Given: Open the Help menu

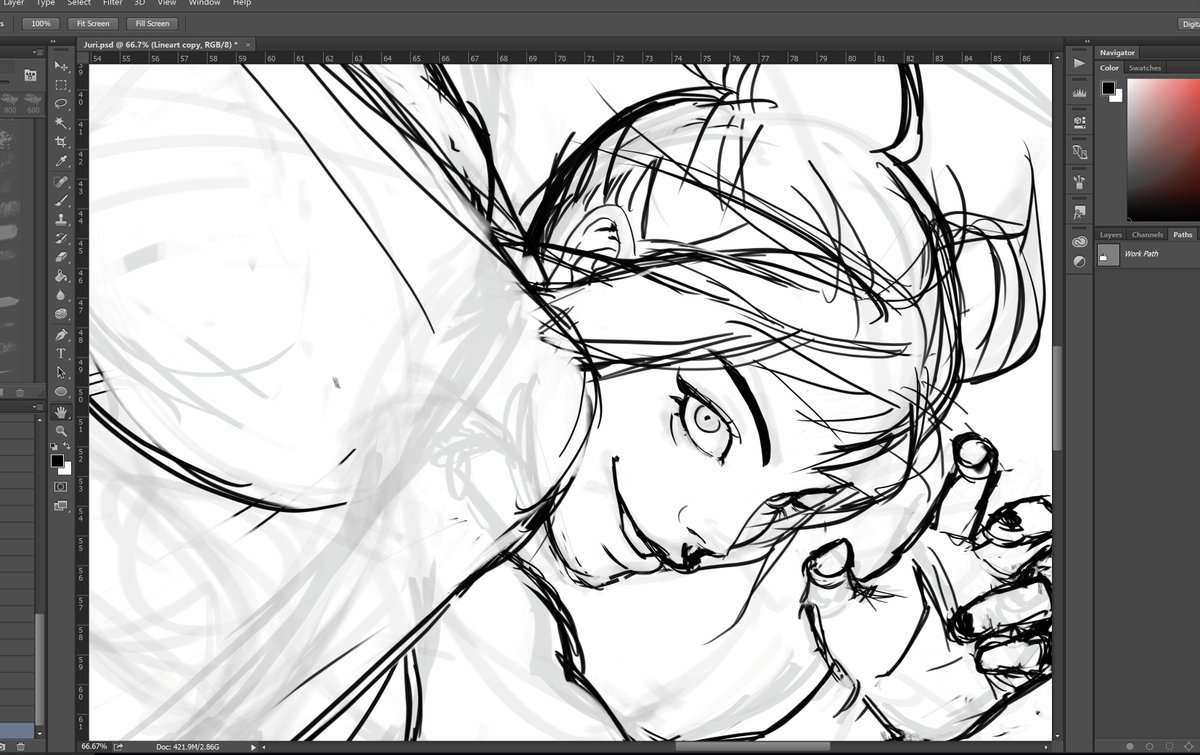Looking at the screenshot, I should point(242,4).
